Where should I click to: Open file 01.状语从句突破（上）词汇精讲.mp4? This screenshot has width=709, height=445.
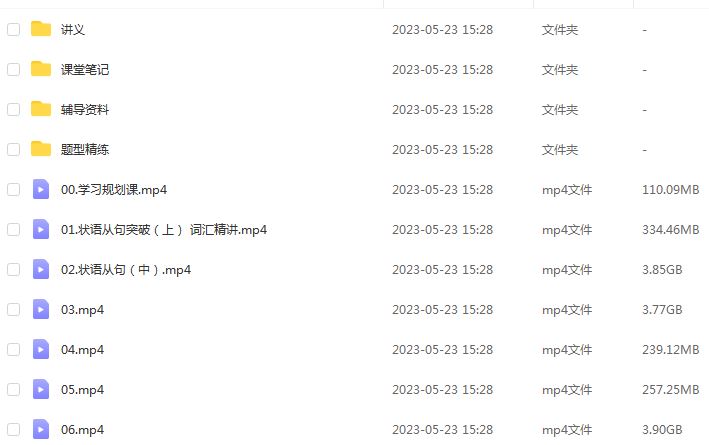coord(164,230)
